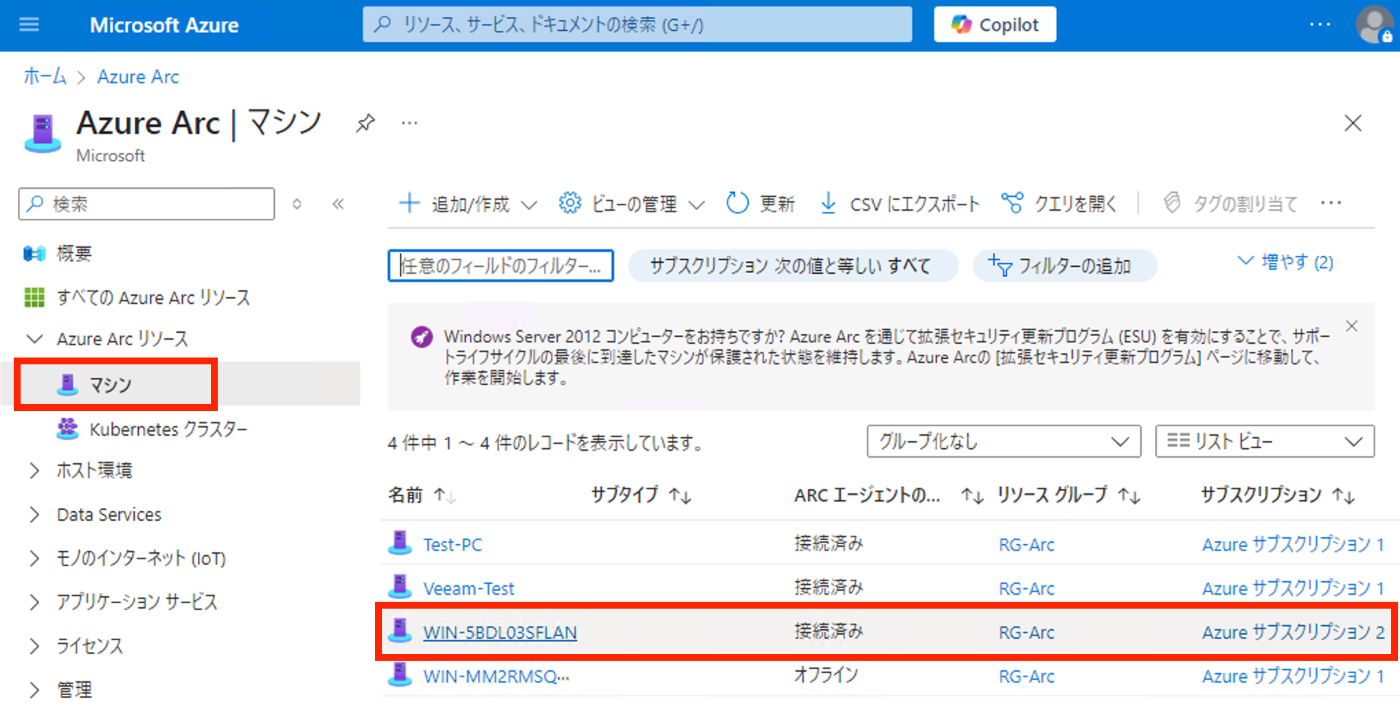The image size is (1400, 715).
Task: Open page ellipsis next to pin icon
Action: click(x=409, y=124)
